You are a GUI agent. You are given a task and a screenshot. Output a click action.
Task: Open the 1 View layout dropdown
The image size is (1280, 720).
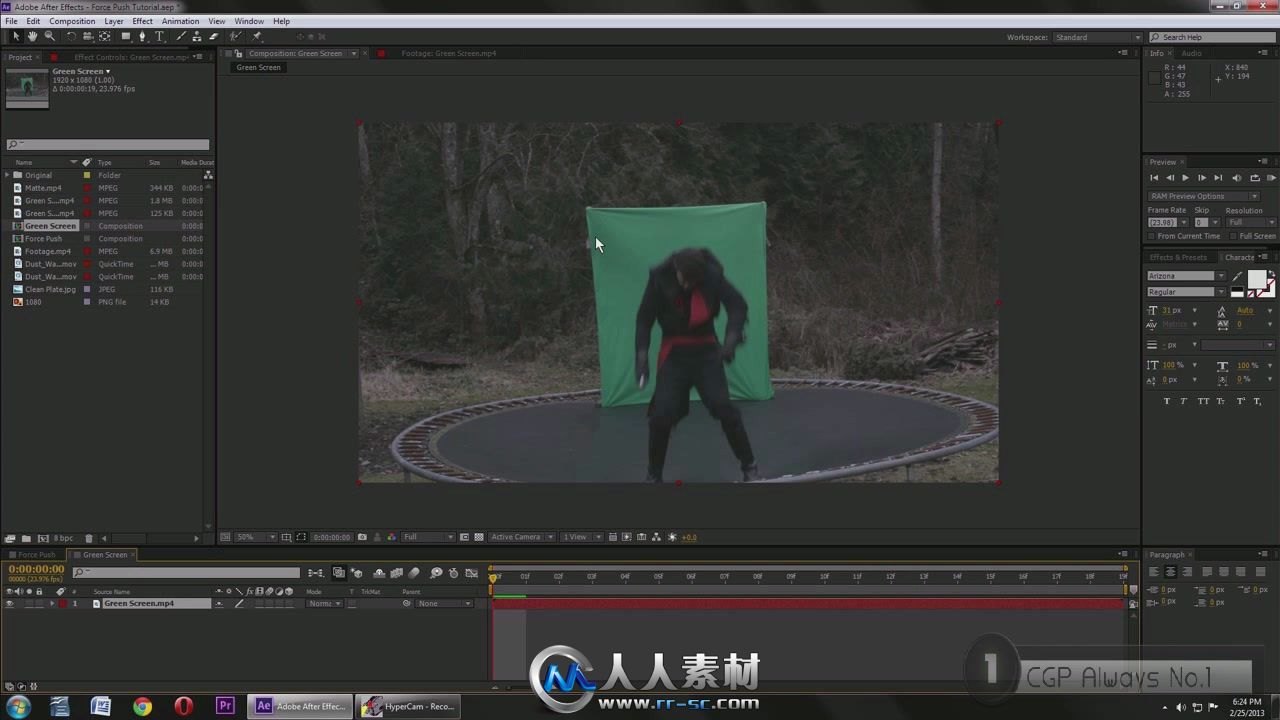point(581,537)
